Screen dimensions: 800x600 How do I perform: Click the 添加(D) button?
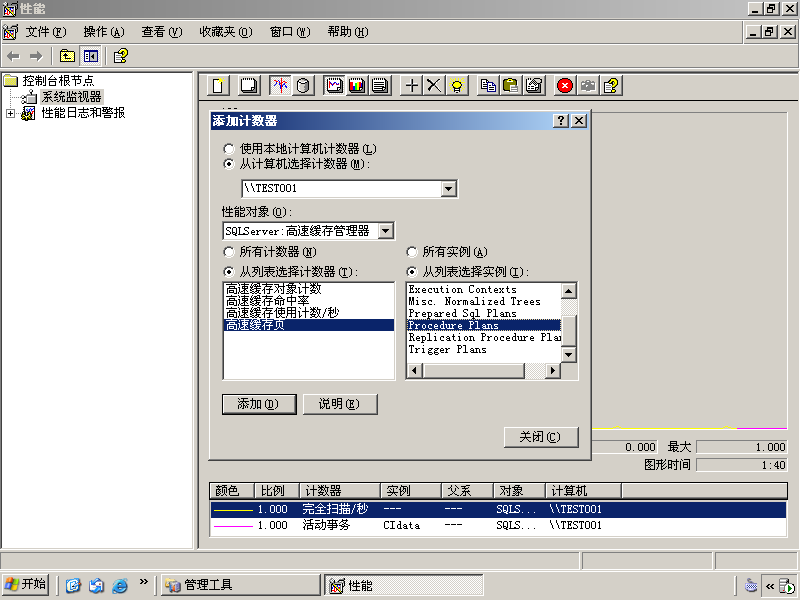point(259,404)
